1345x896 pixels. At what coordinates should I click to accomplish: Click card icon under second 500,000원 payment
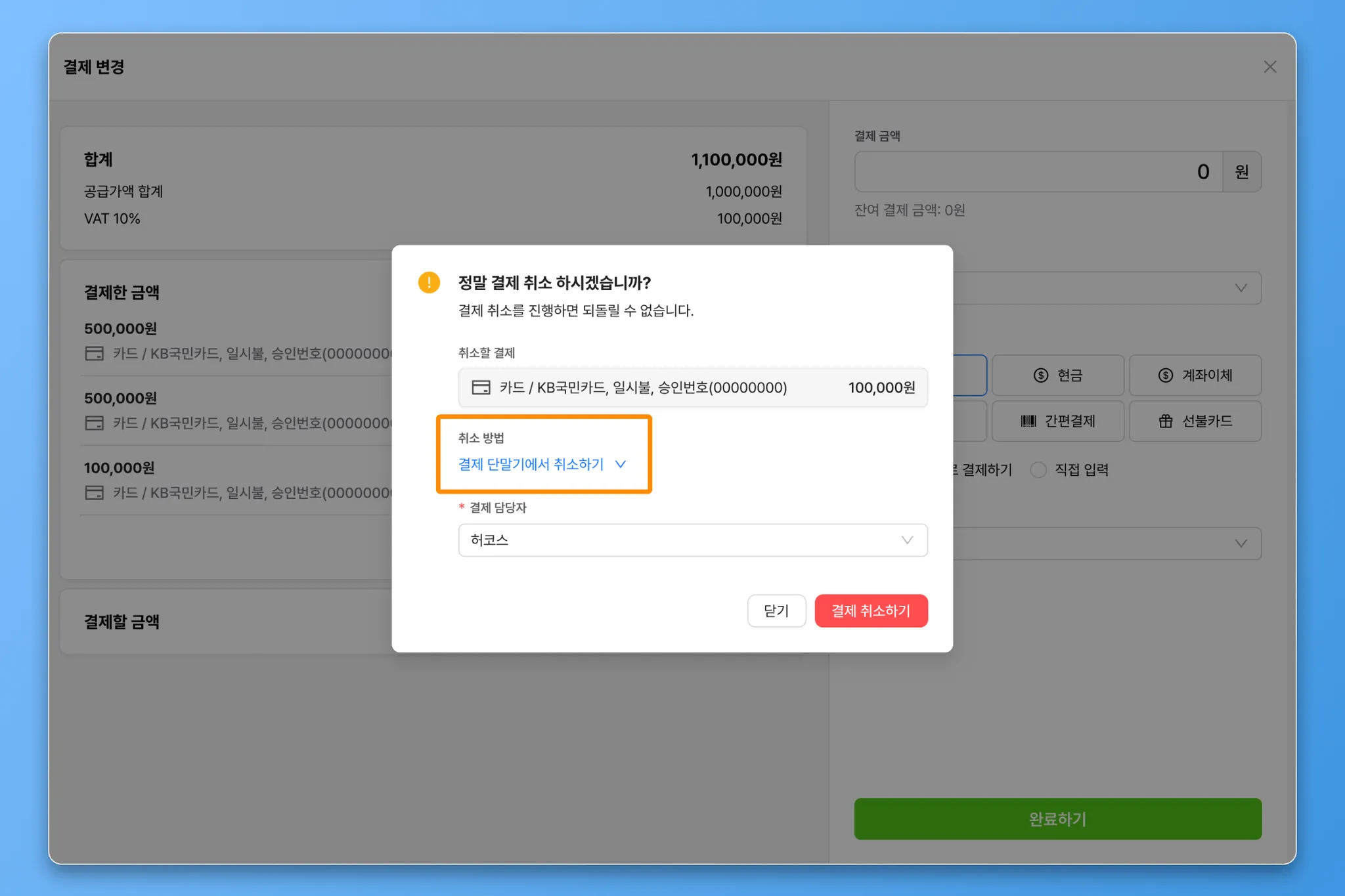pos(95,423)
